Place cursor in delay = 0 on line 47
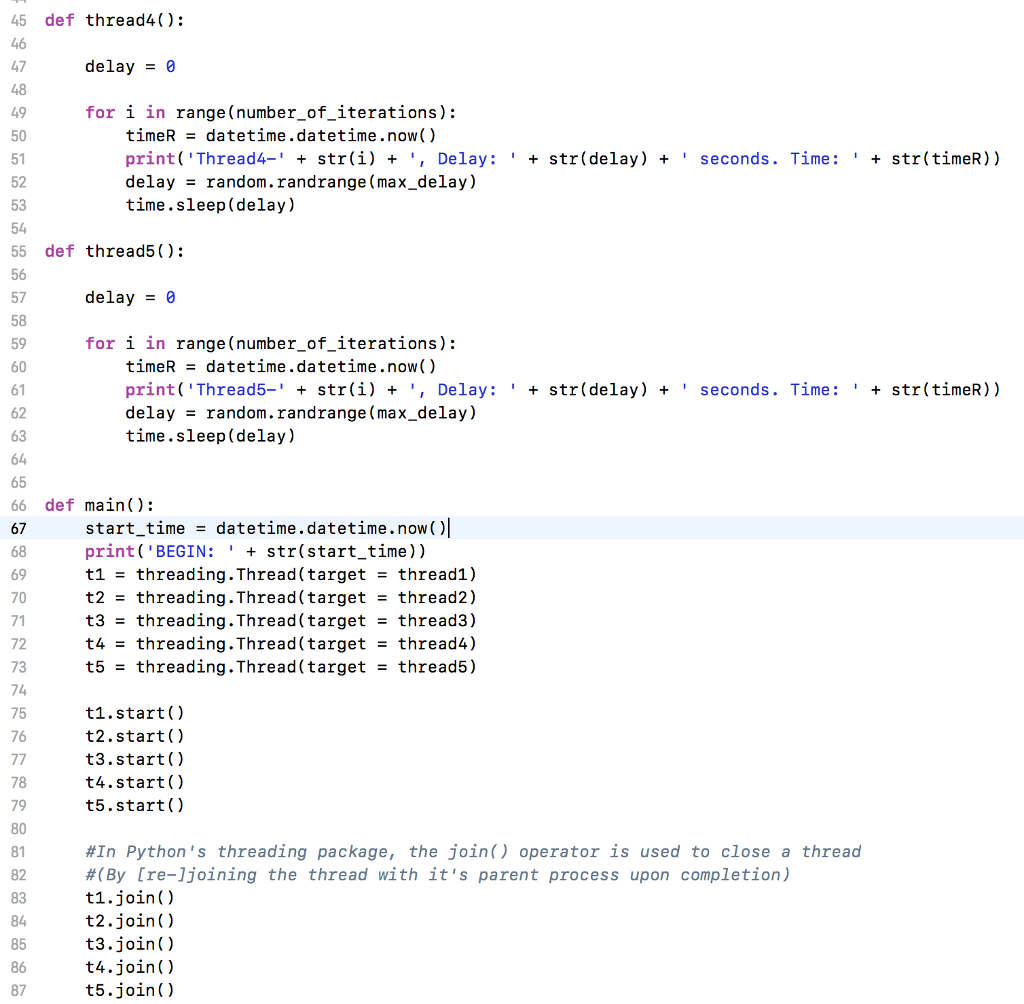Screen dimensions: 1024x1004 130,66
